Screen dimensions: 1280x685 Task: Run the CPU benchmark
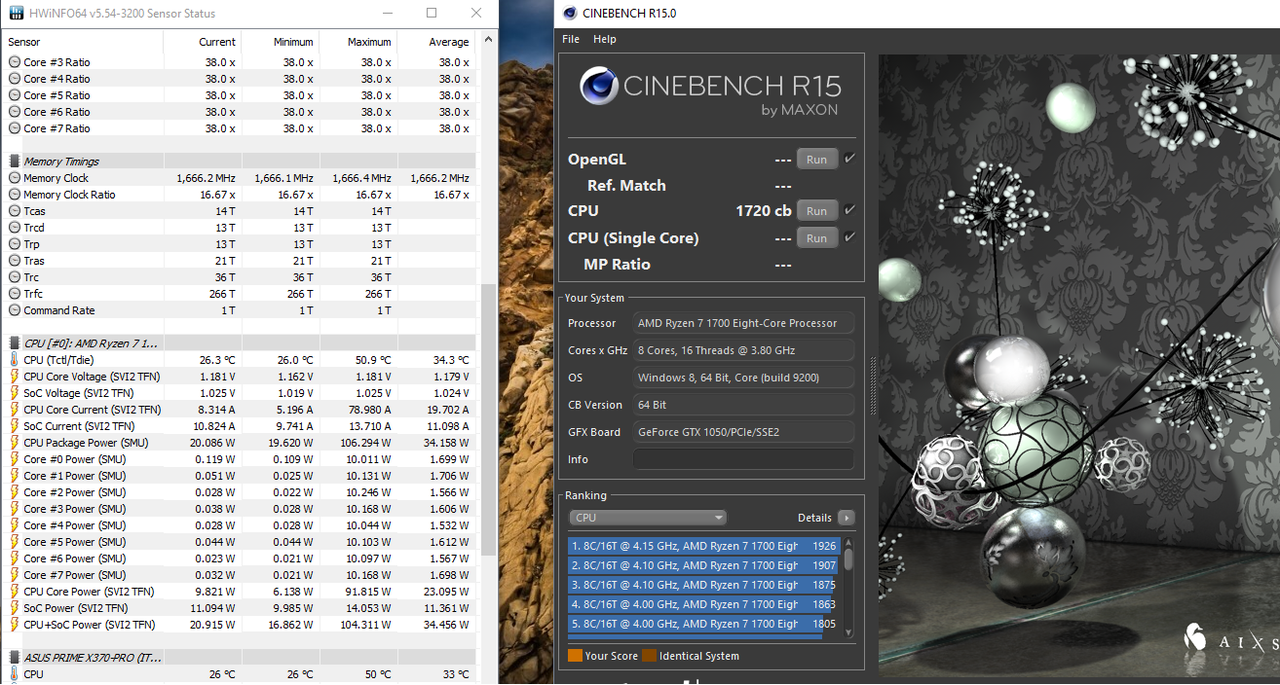point(817,211)
